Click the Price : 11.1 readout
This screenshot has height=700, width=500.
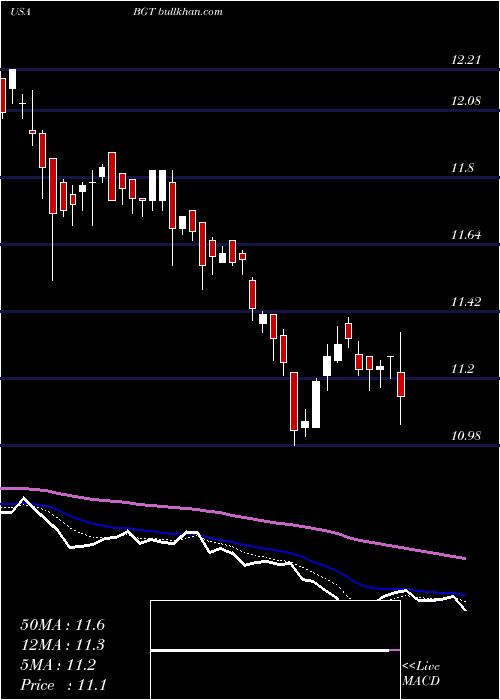point(63,685)
